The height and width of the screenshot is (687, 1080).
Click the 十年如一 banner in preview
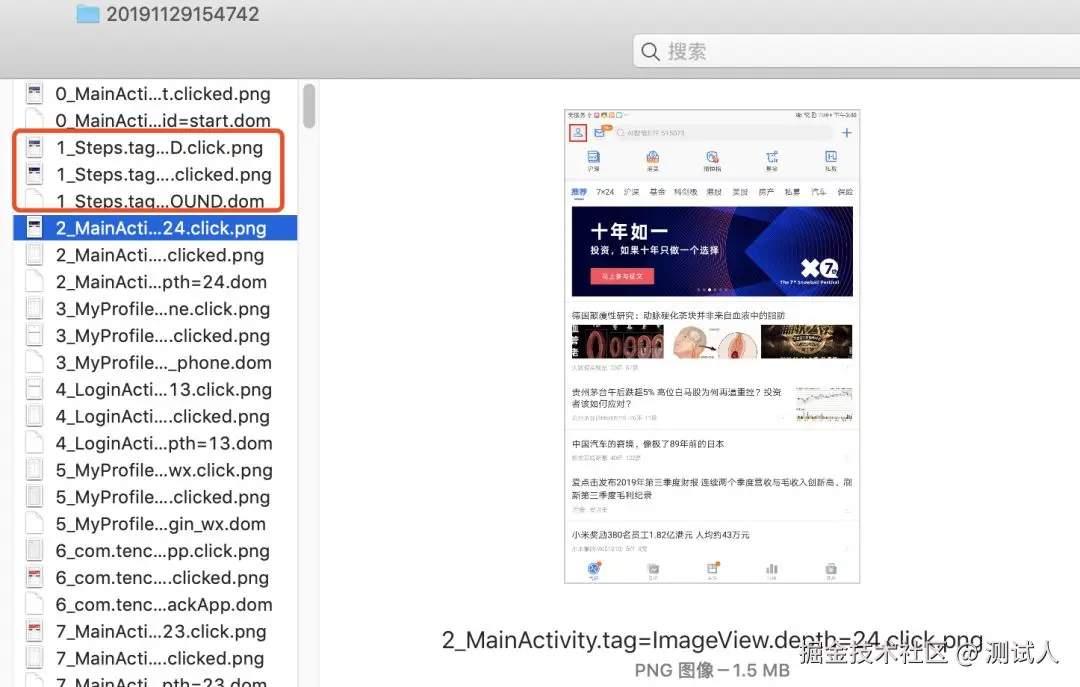[x=712, y=252]
